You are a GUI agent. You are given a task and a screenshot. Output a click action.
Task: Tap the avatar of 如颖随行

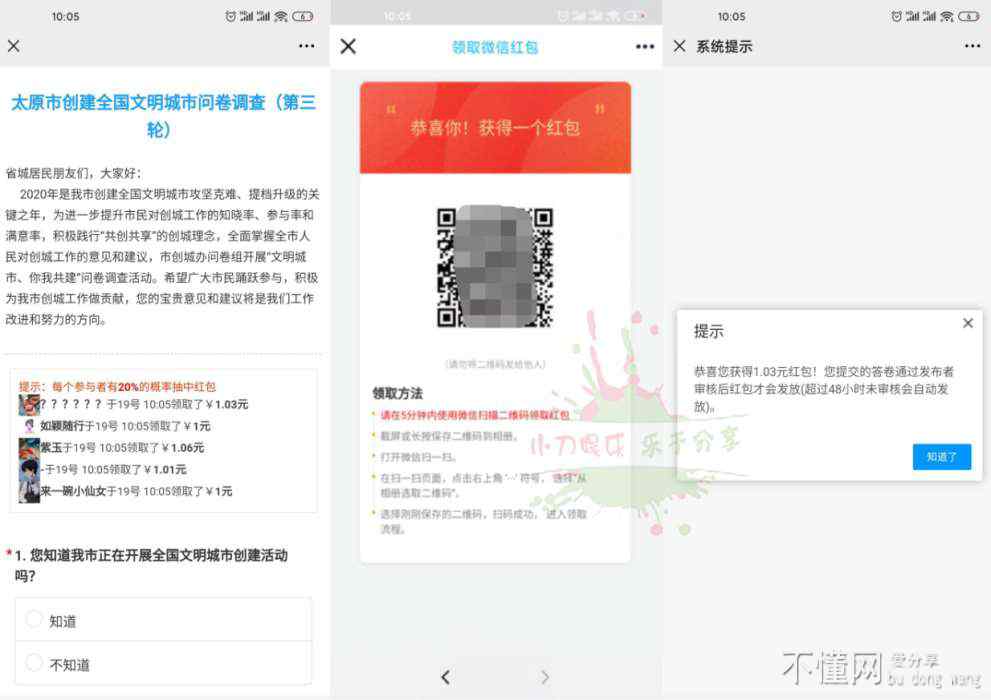(29, 426)
